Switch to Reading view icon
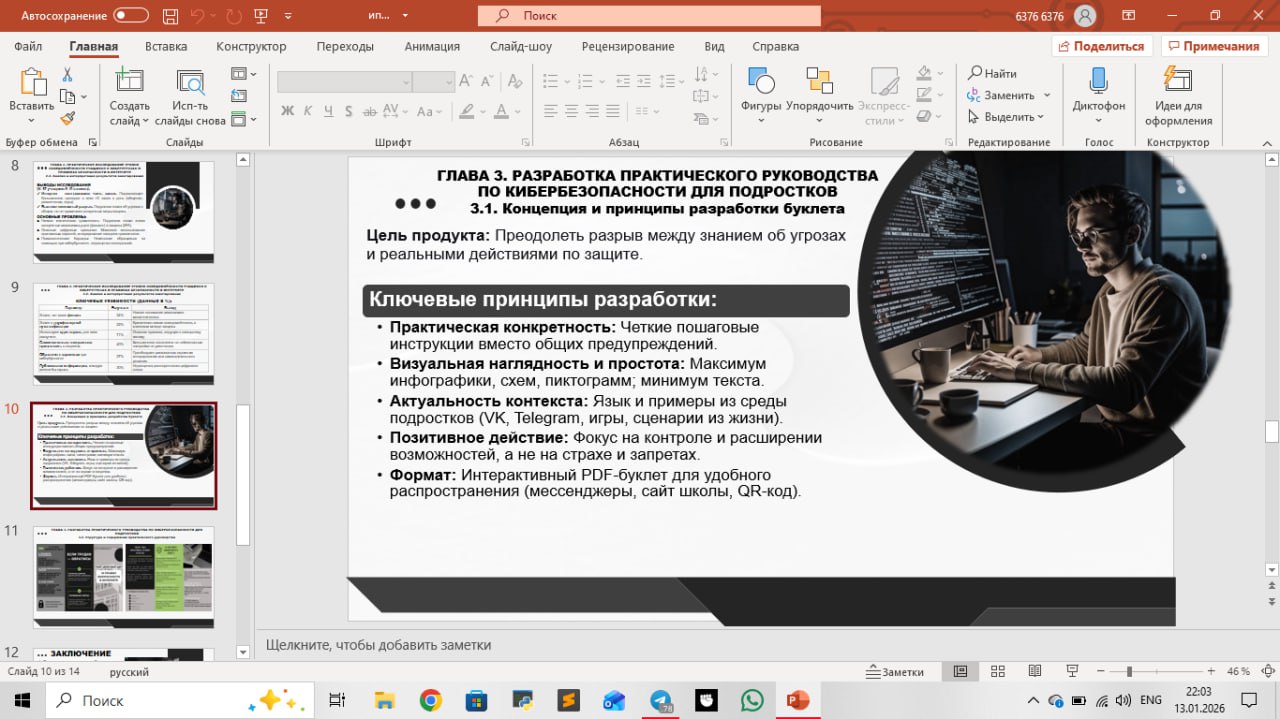The width and height of the screenshot is (1280, 719). [x=1034, y=671]
